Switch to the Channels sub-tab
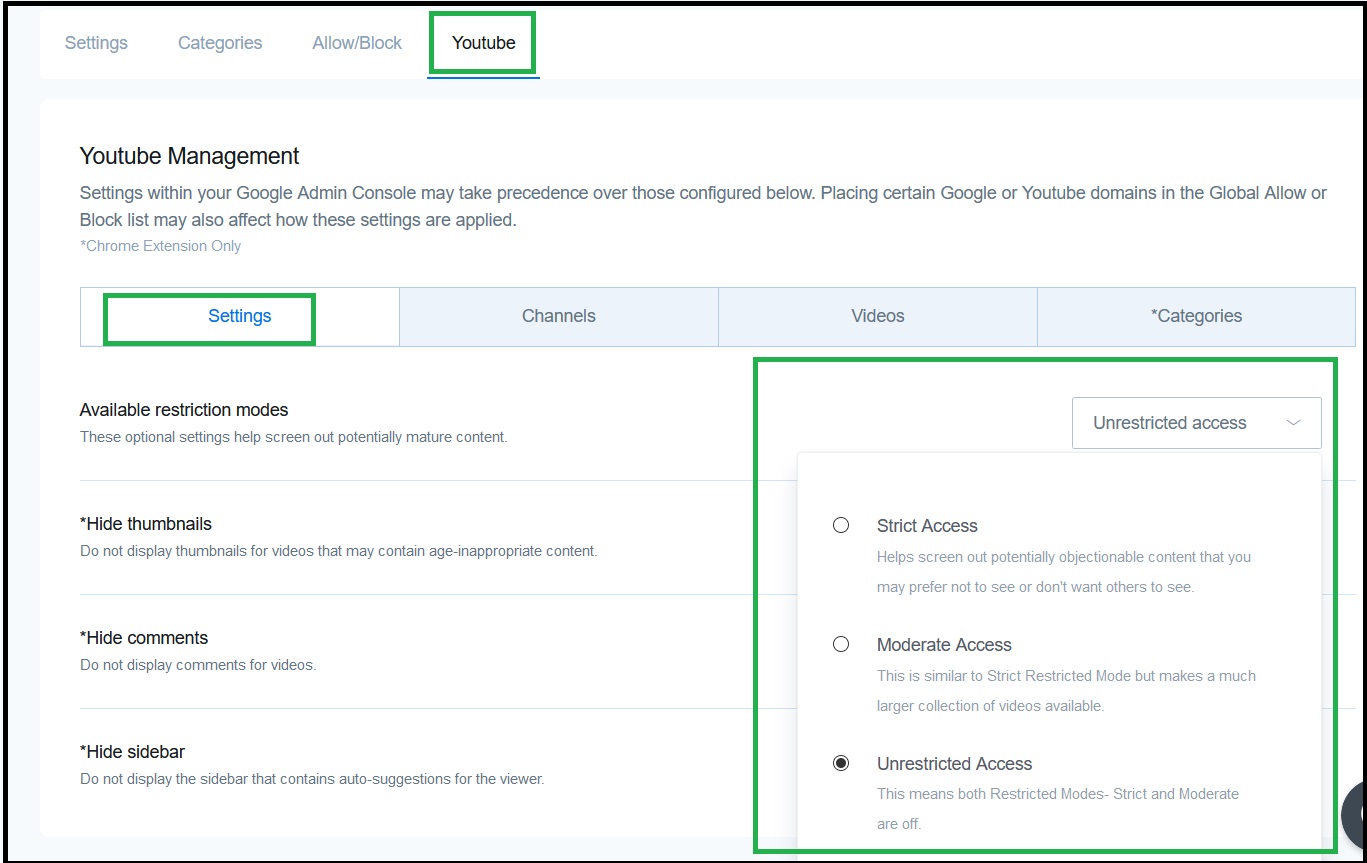The image size is (1367, 863). tap(559, 316)
